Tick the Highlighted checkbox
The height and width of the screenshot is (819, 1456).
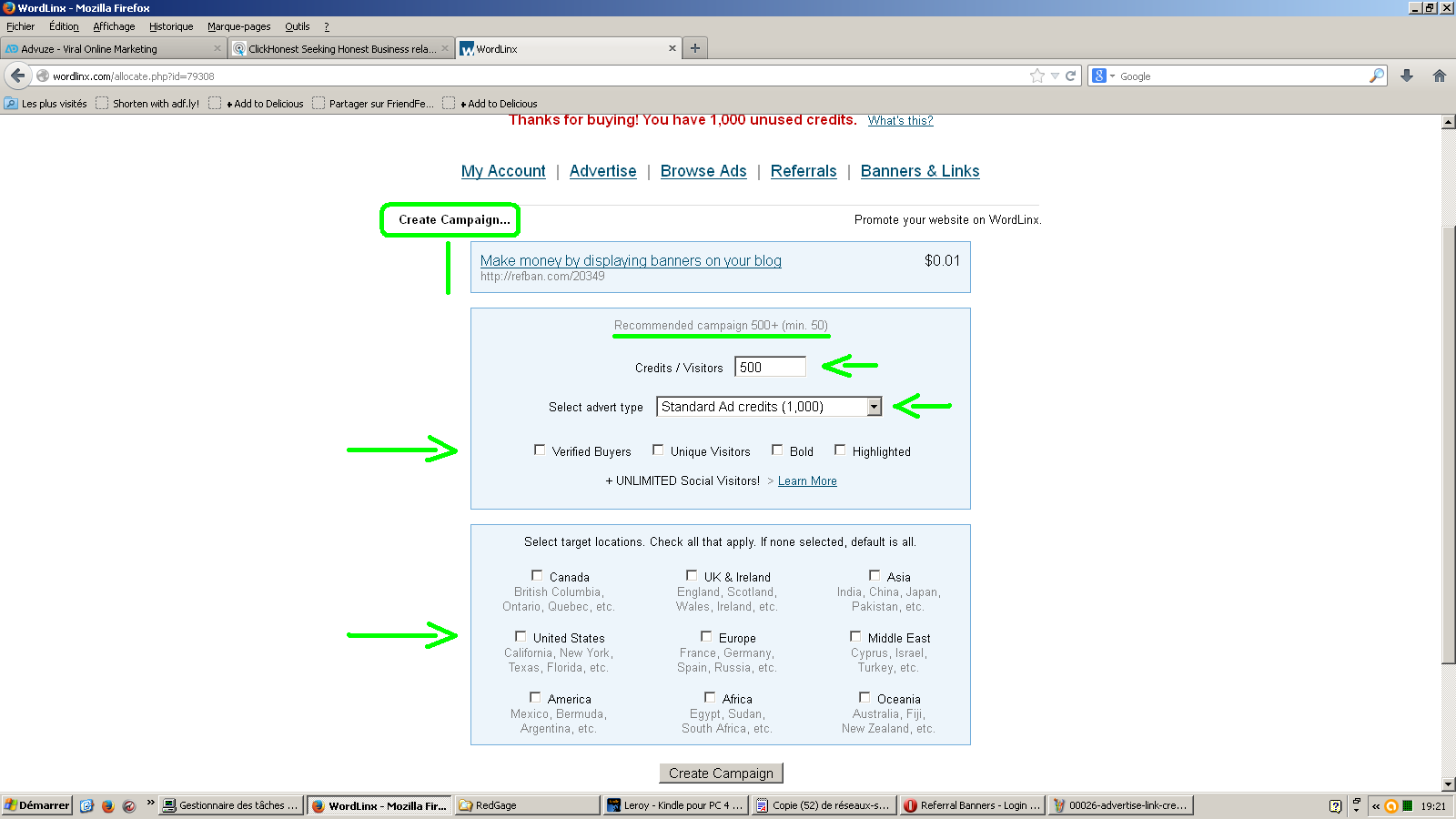840,450
